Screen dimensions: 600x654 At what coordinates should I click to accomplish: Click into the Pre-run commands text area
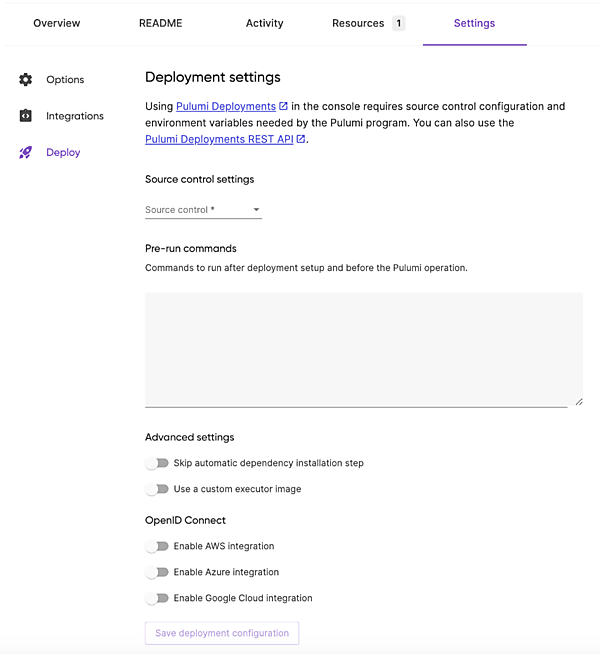click(363, 349)
